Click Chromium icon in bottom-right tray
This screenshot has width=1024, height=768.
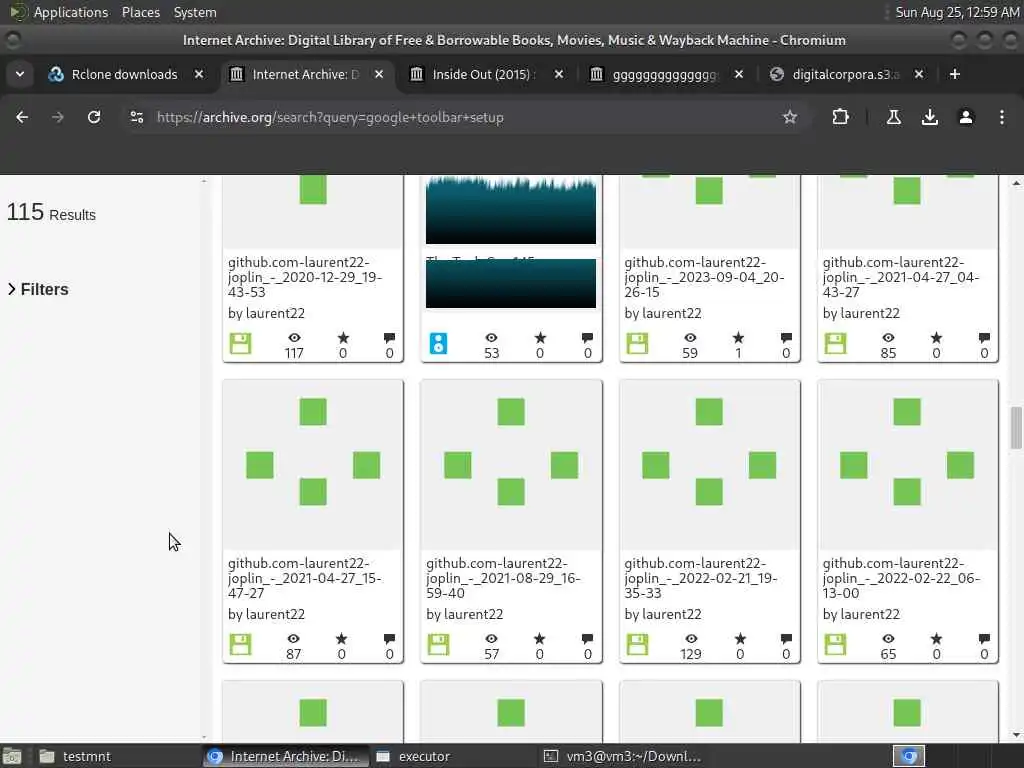coord(909,756)
